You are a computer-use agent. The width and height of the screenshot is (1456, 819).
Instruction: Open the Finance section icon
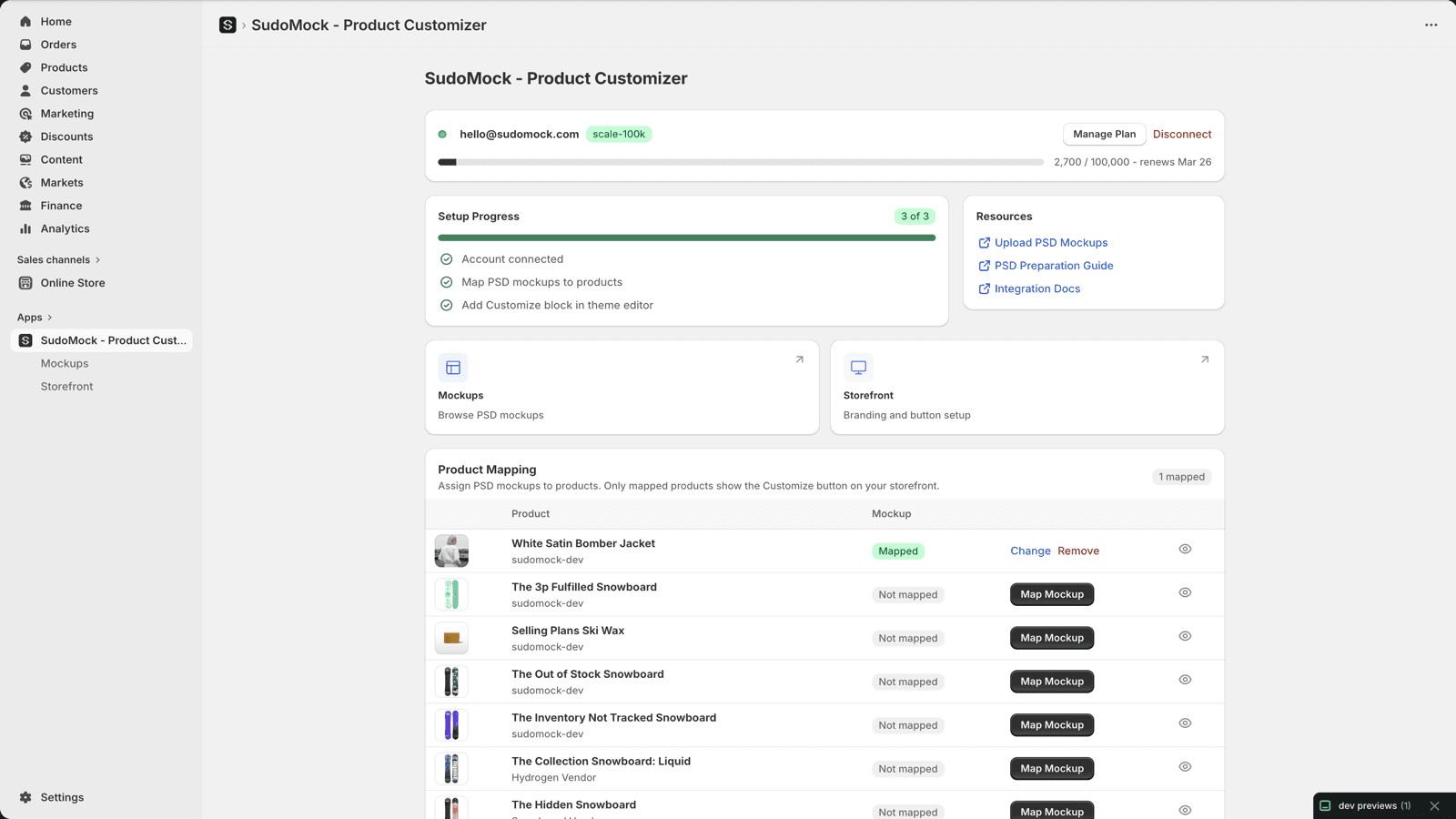pyautogui.click(x=25, y=205)
